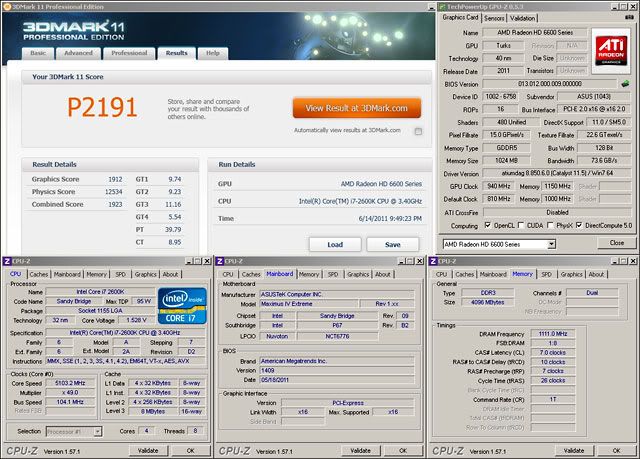
Task: Click the Multiplier x 49.0 field
Action: (x=70, y=392)
